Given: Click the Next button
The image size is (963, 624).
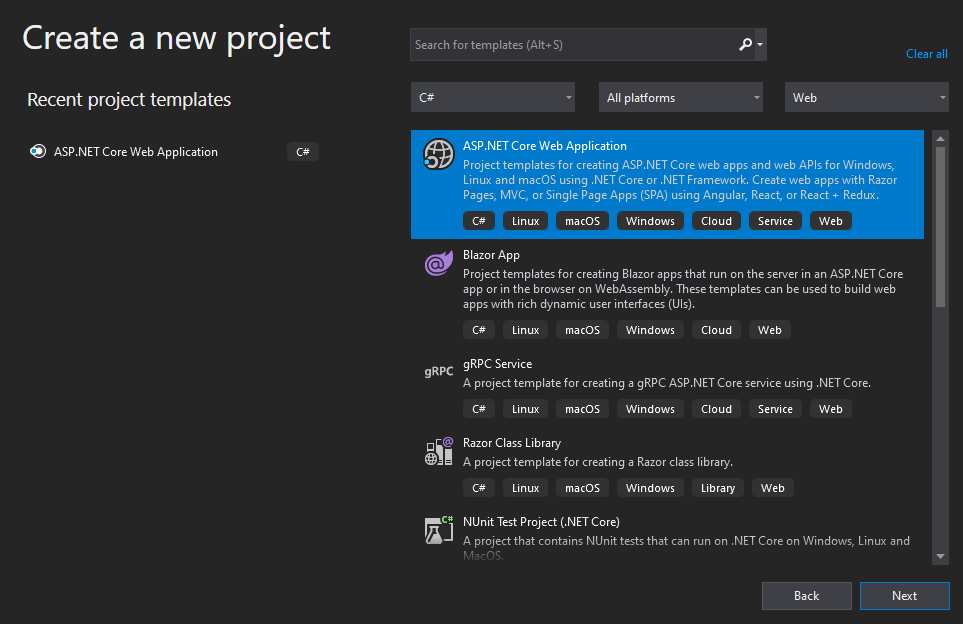Looking at the screenshot, I should (904, 596).
